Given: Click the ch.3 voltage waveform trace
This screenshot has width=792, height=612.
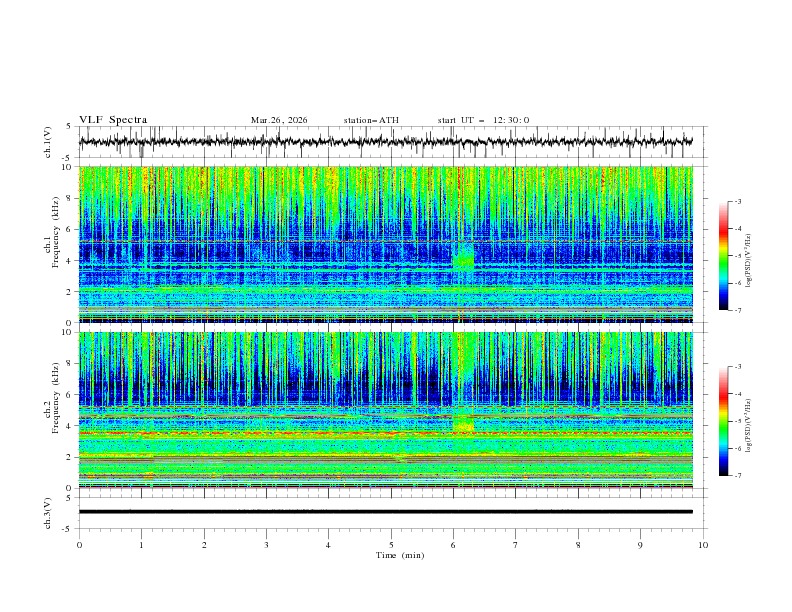Looking at the screenshot, I should pyautogui.click(x=385, y=512).
